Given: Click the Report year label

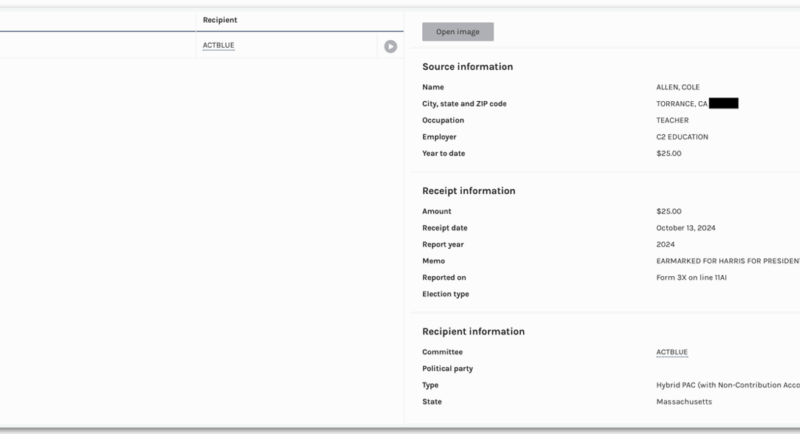Looking at the screenshot, I should [x=443, y=245].
